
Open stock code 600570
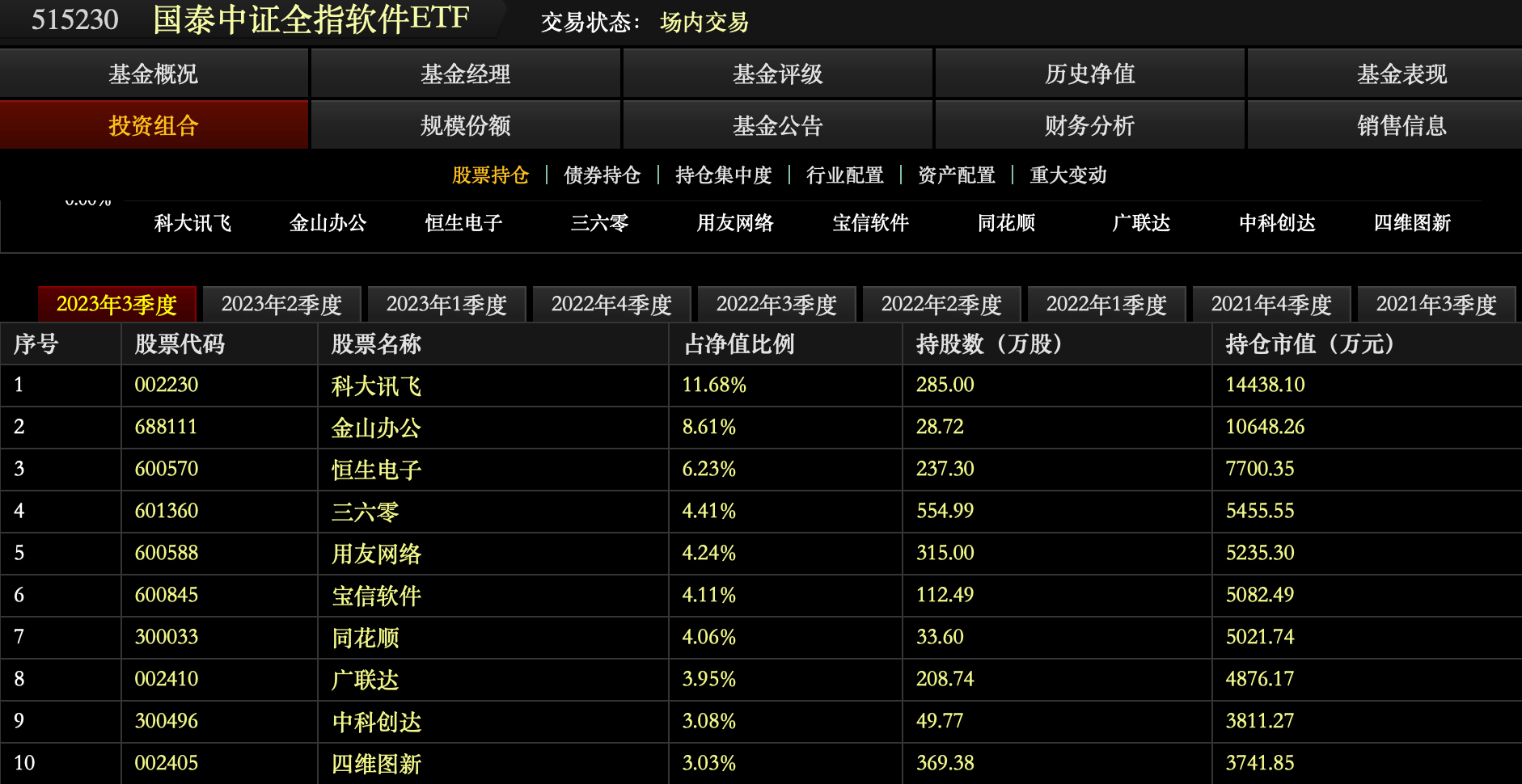[x=167, y=469]
